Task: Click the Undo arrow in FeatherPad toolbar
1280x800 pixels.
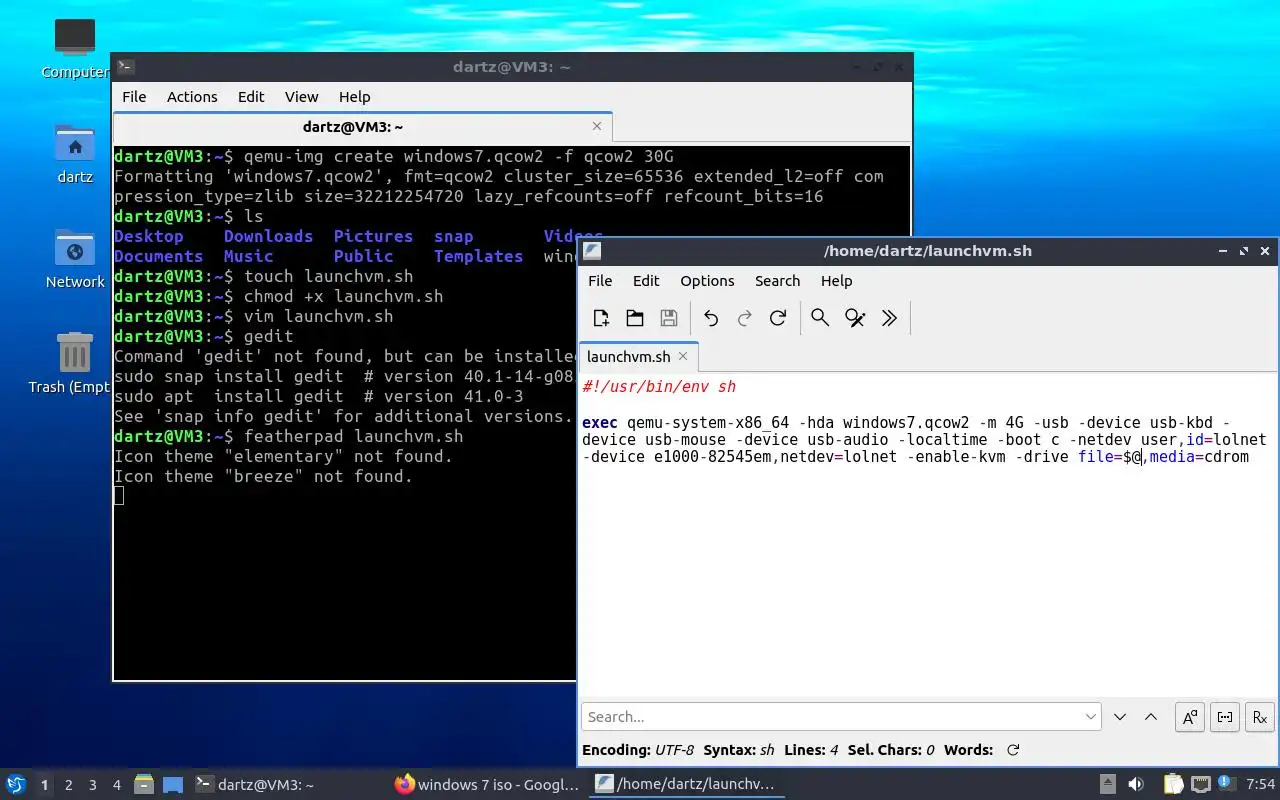Action: [x=711, y=318]
